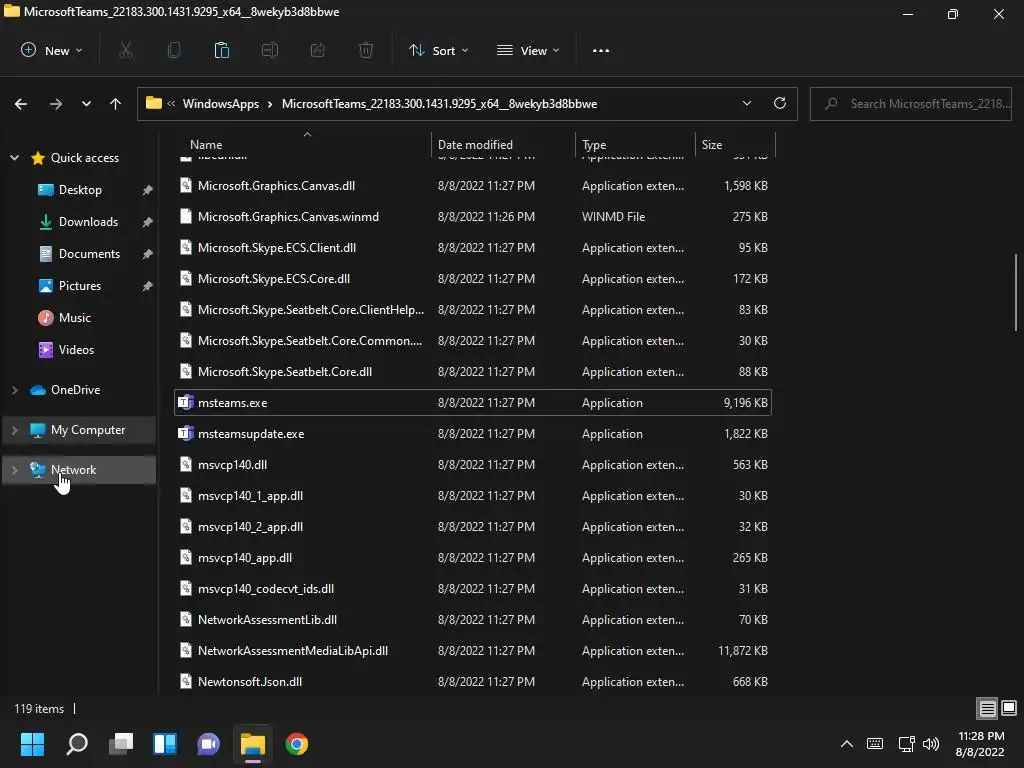This screenshot has height=768, width=1024.
Task: Open Teams Chat on taskbar
Action: pos(209,744)
